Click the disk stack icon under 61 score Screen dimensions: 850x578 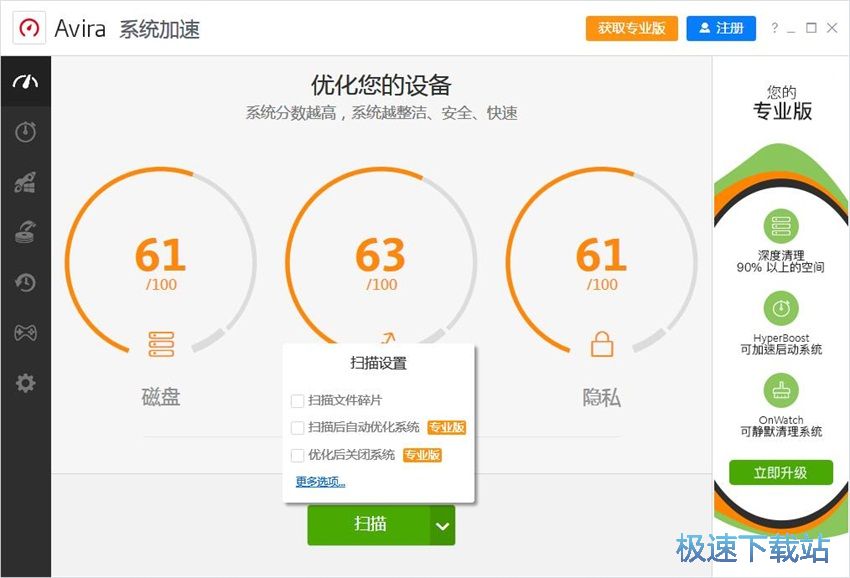pos(161,344)
